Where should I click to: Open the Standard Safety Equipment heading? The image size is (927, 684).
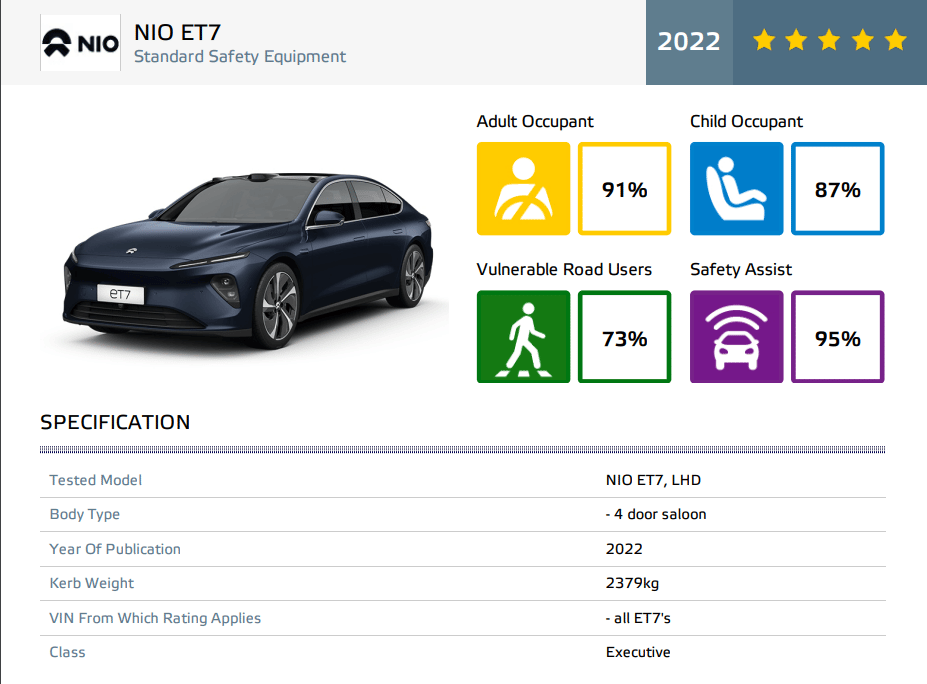[x=240, y=57]
